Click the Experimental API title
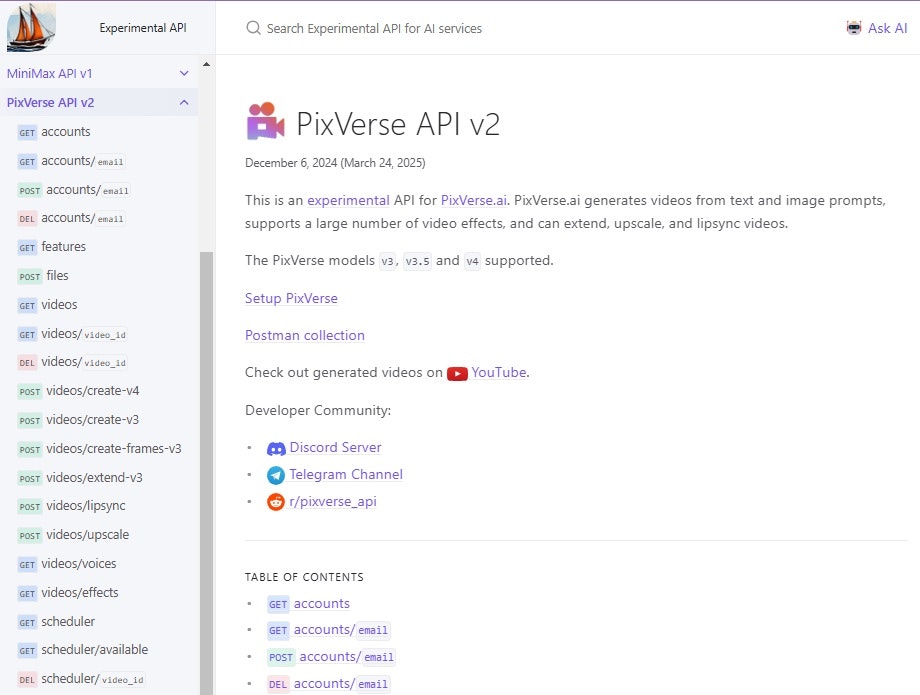Viewport: 920px width, 695px height. [143, 28]
